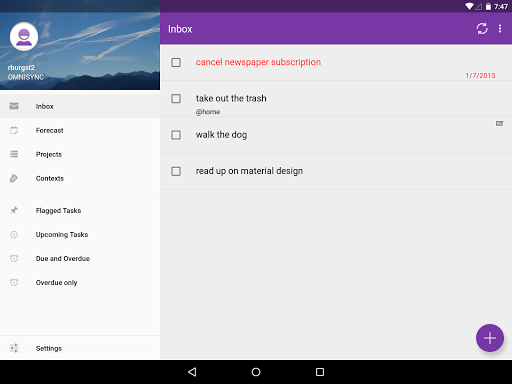Select Upcoming Tasks in the drawer

pos(80,234)
